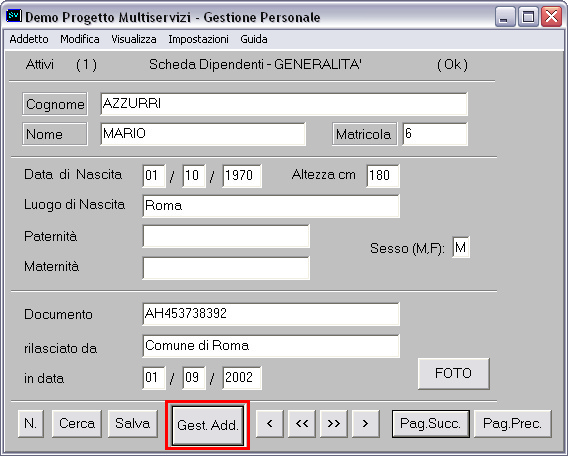Click the Attivi status label
The width and height of the screenshot is (568, 456).
coord(40,64)
